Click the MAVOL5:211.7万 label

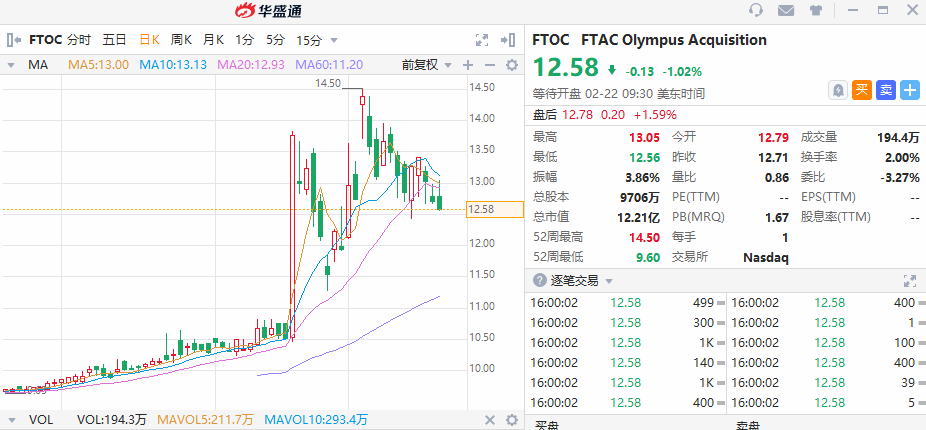point(205,420)
